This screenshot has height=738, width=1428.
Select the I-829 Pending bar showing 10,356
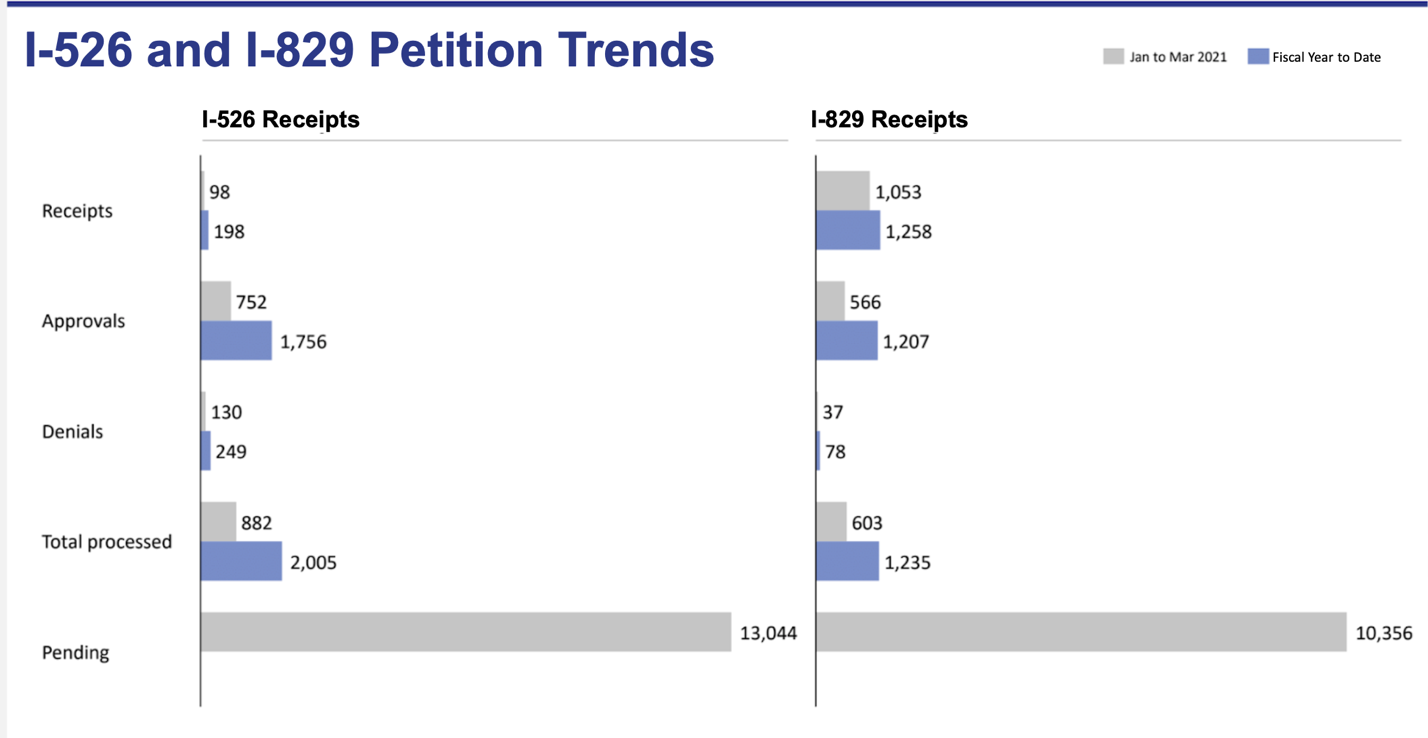pos(1081,632)
